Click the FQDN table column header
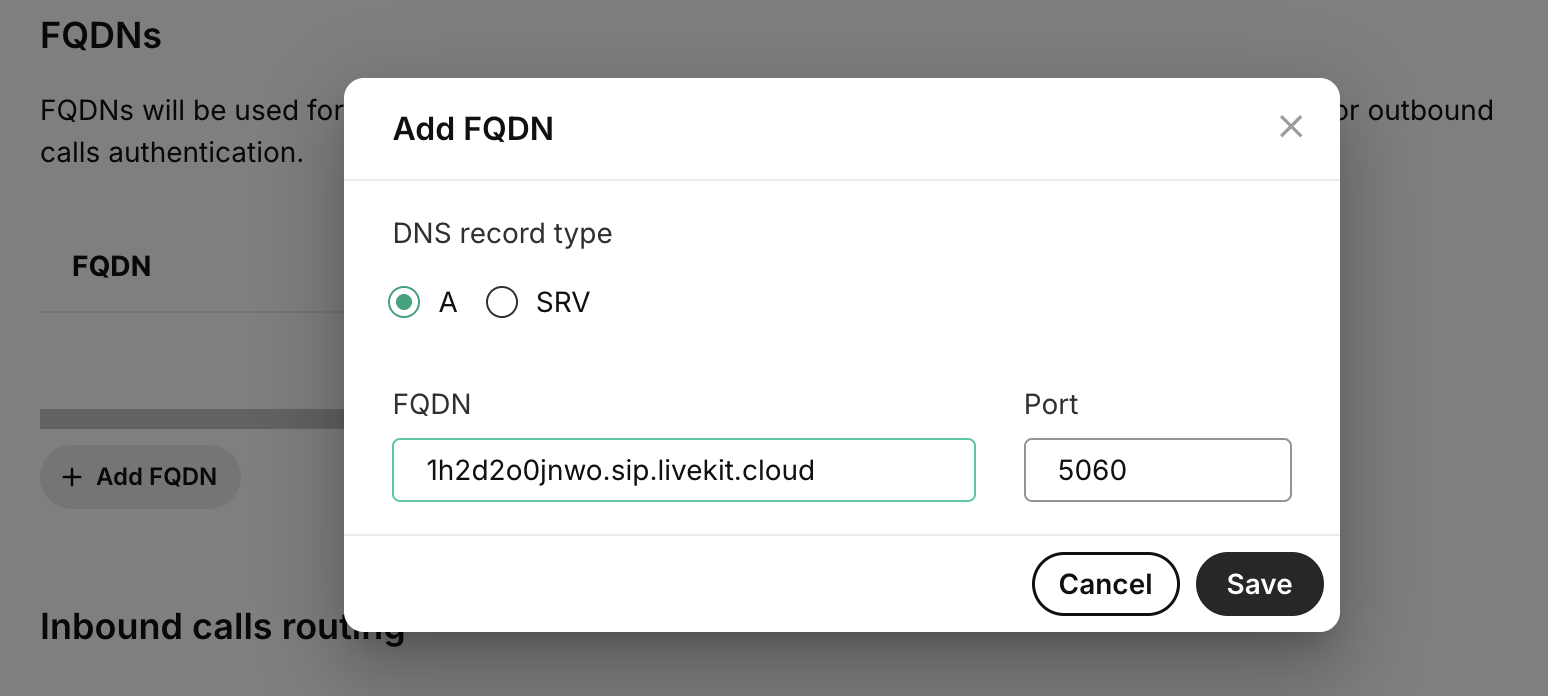Viewport: 1548px width, 696px height. 112,266
